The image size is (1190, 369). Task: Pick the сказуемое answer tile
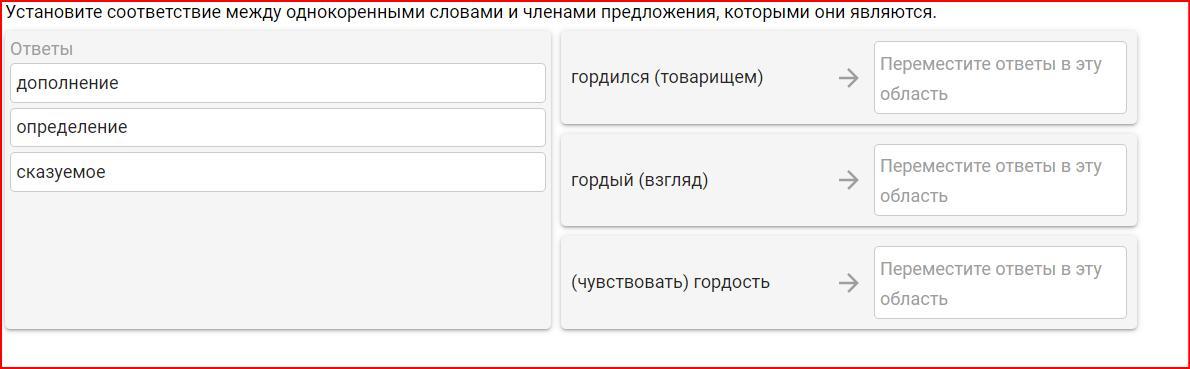(278, 172)
